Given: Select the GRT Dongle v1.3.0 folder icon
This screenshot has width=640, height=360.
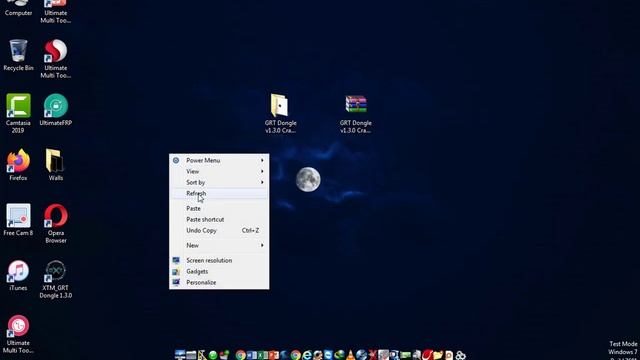Looking at the screenshot, I should click(x=280, y=113).
